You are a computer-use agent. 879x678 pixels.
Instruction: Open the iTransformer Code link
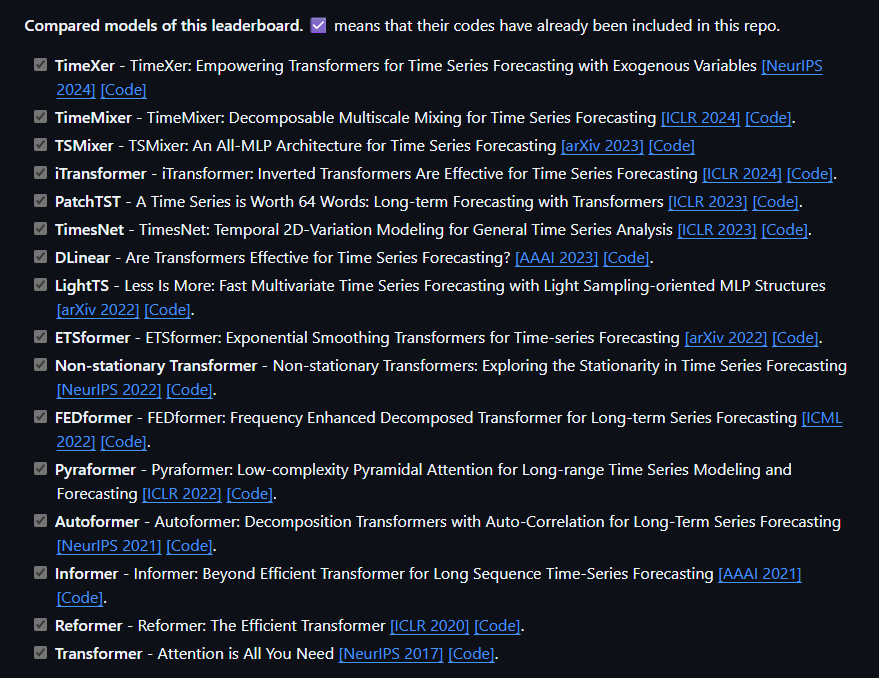(x=810, y=174)
